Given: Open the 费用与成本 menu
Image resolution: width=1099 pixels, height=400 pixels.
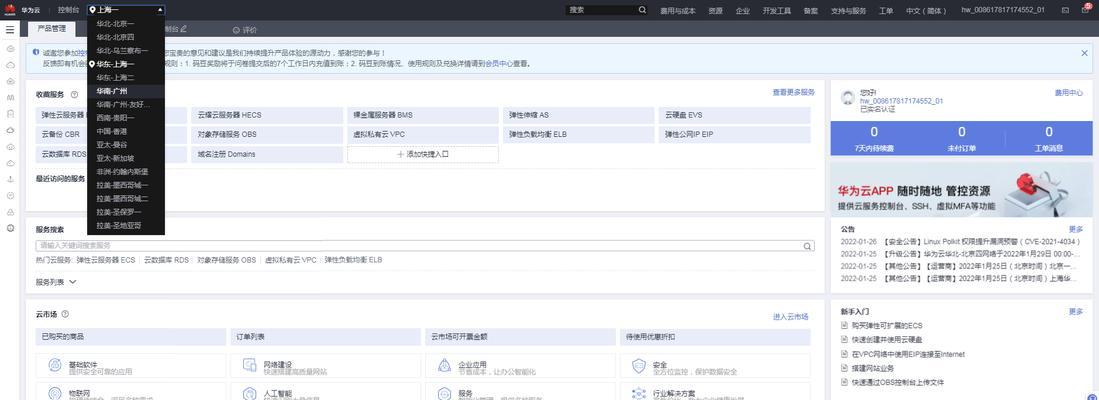Looking at the screenshot, I should click(678, 11).
